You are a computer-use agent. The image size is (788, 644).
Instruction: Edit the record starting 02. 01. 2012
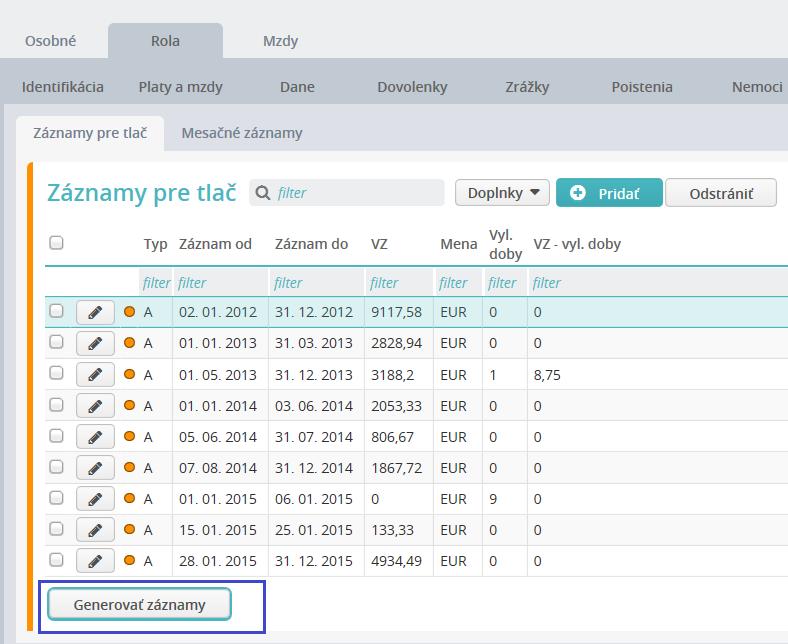tap(95, 313)
